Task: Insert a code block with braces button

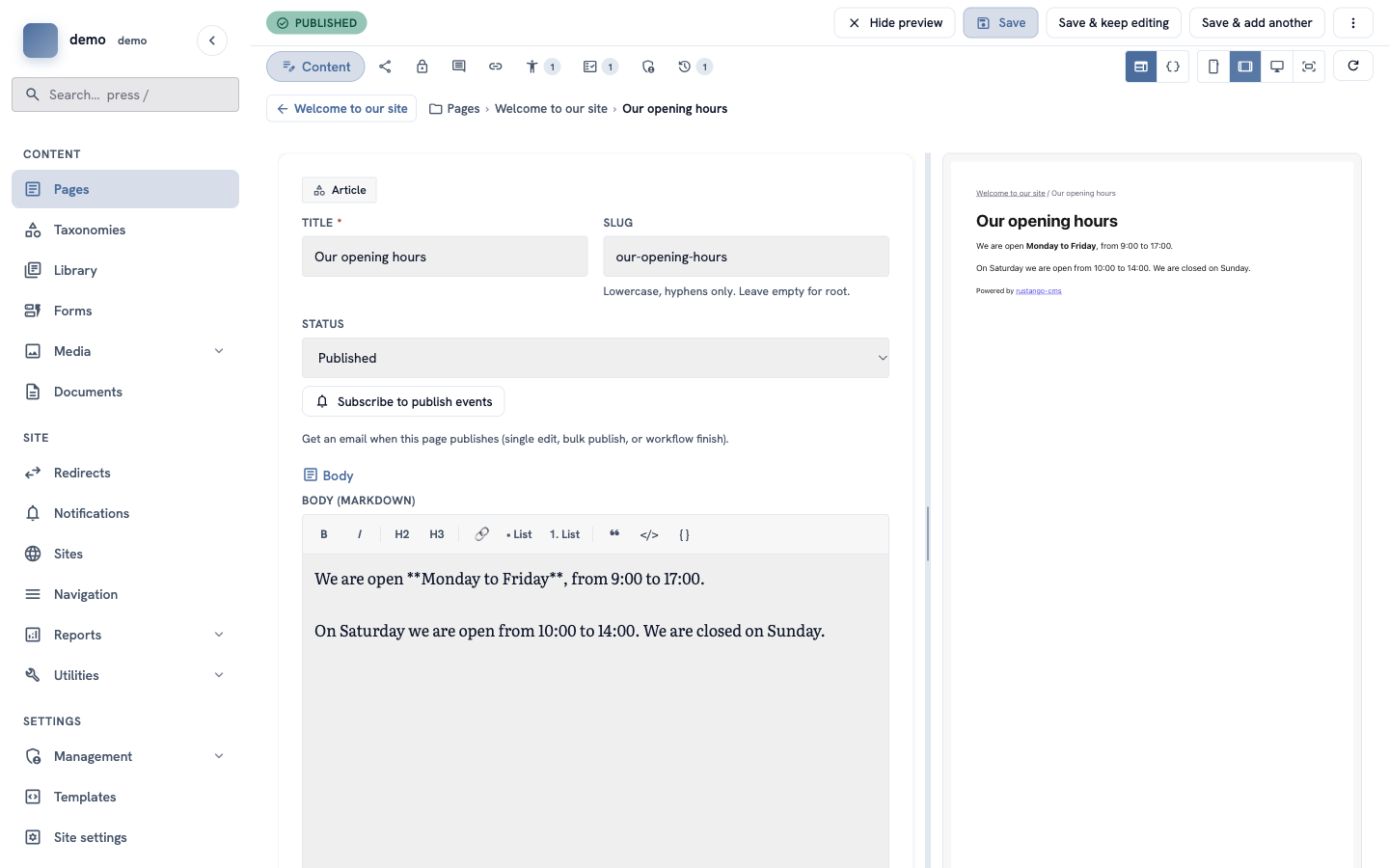Action: [x=684, y=534]
